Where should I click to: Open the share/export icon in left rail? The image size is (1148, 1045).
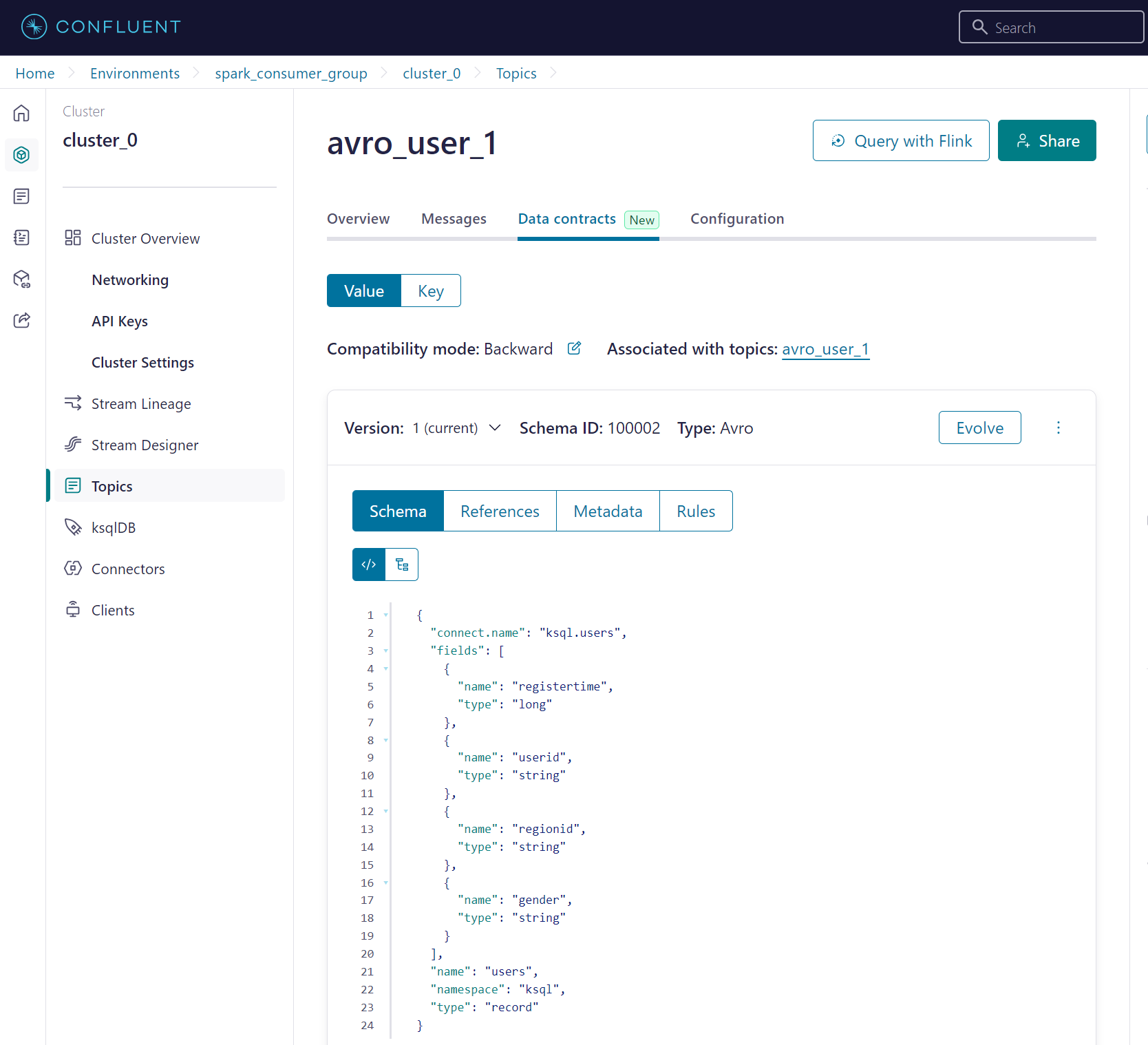coord(21,320)
